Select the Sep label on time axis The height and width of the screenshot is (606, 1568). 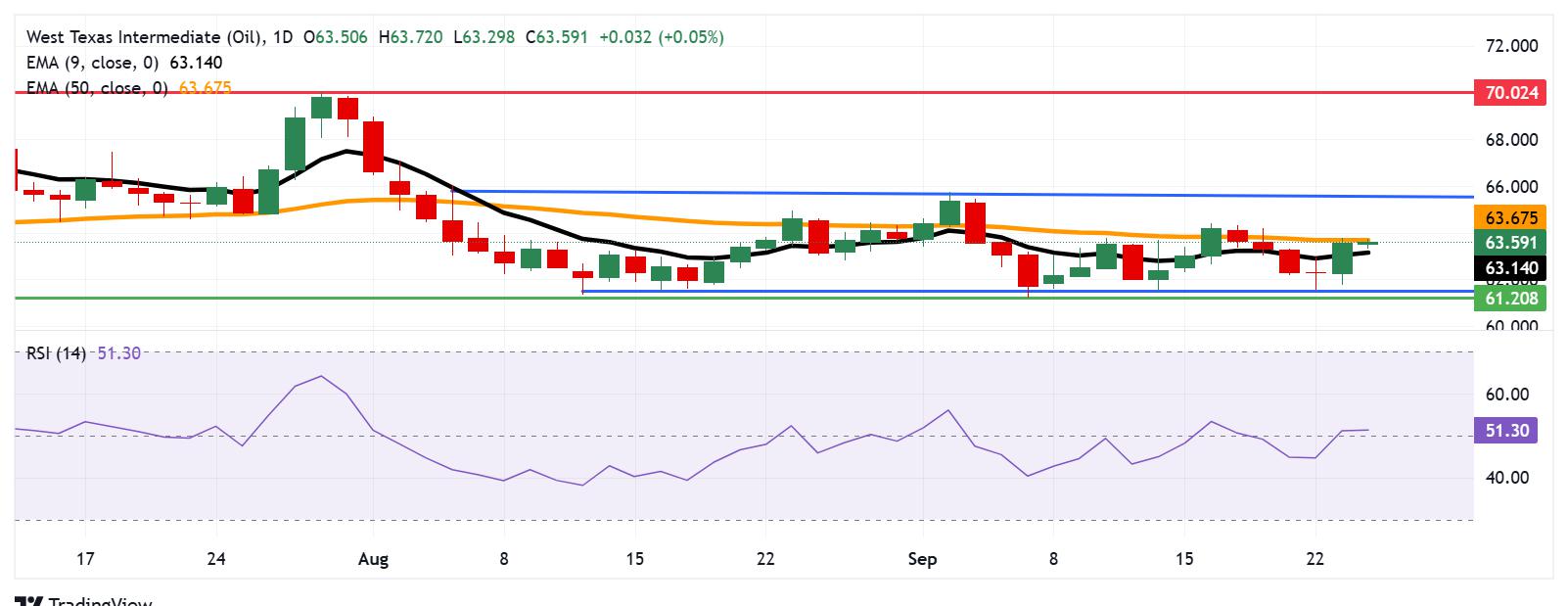coord(922,559)
